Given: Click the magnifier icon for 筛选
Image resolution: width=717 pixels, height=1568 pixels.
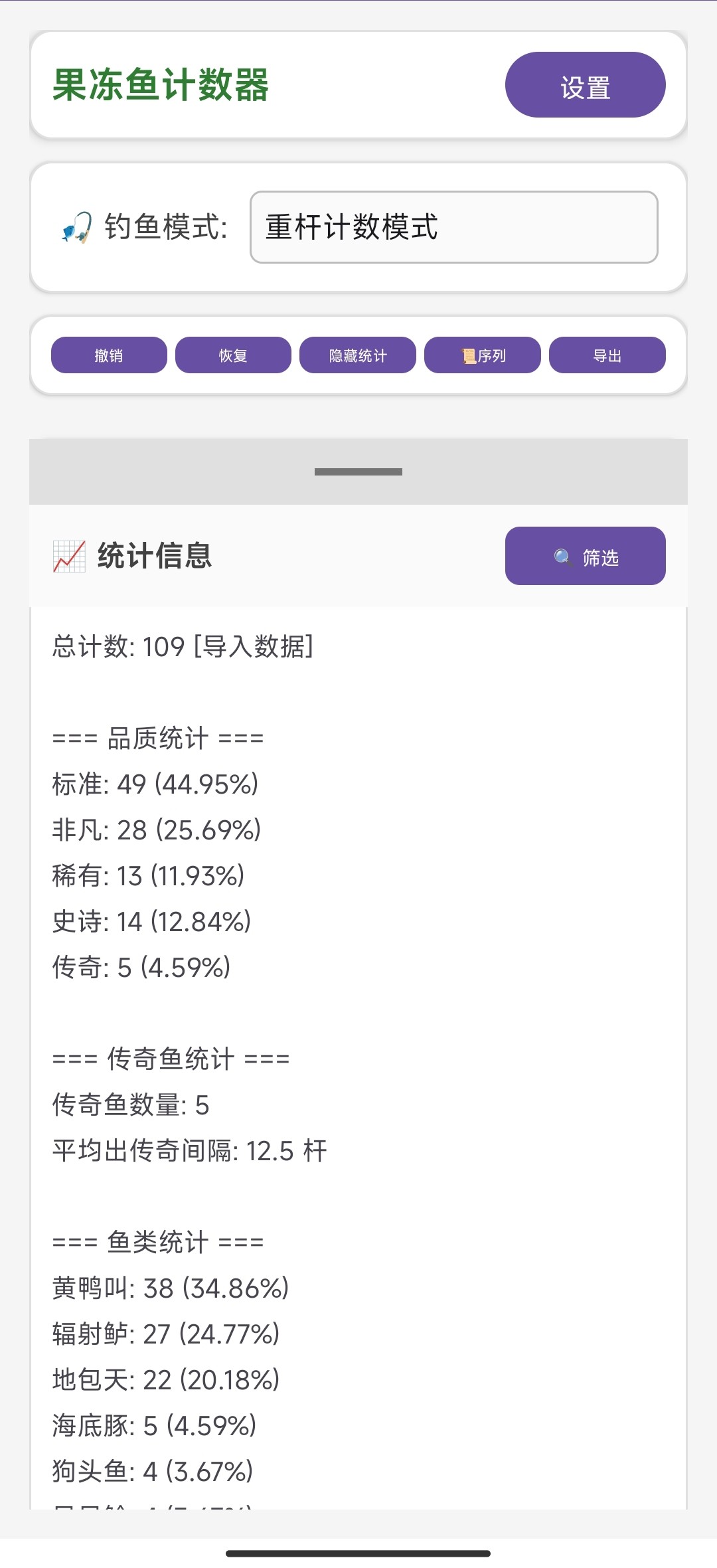Looking at the screenshot, I should click(x=563, y=557).
